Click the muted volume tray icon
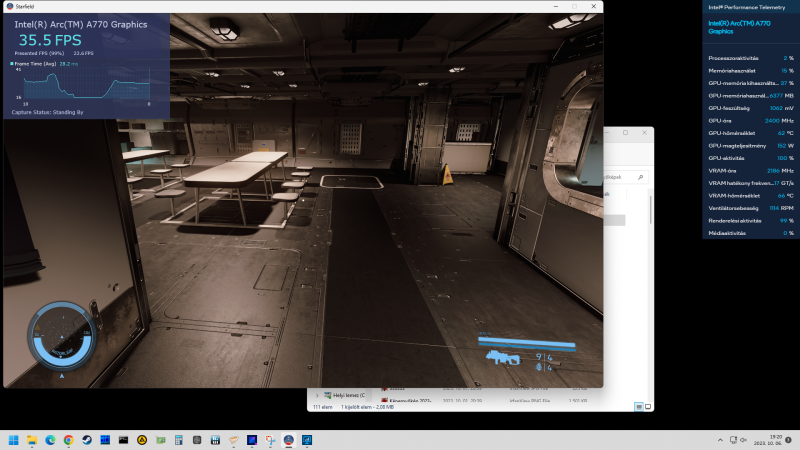 (x=743, y=440)
